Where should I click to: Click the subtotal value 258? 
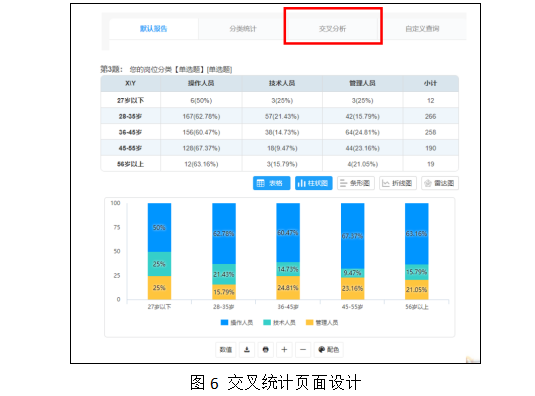click(431, 132)
